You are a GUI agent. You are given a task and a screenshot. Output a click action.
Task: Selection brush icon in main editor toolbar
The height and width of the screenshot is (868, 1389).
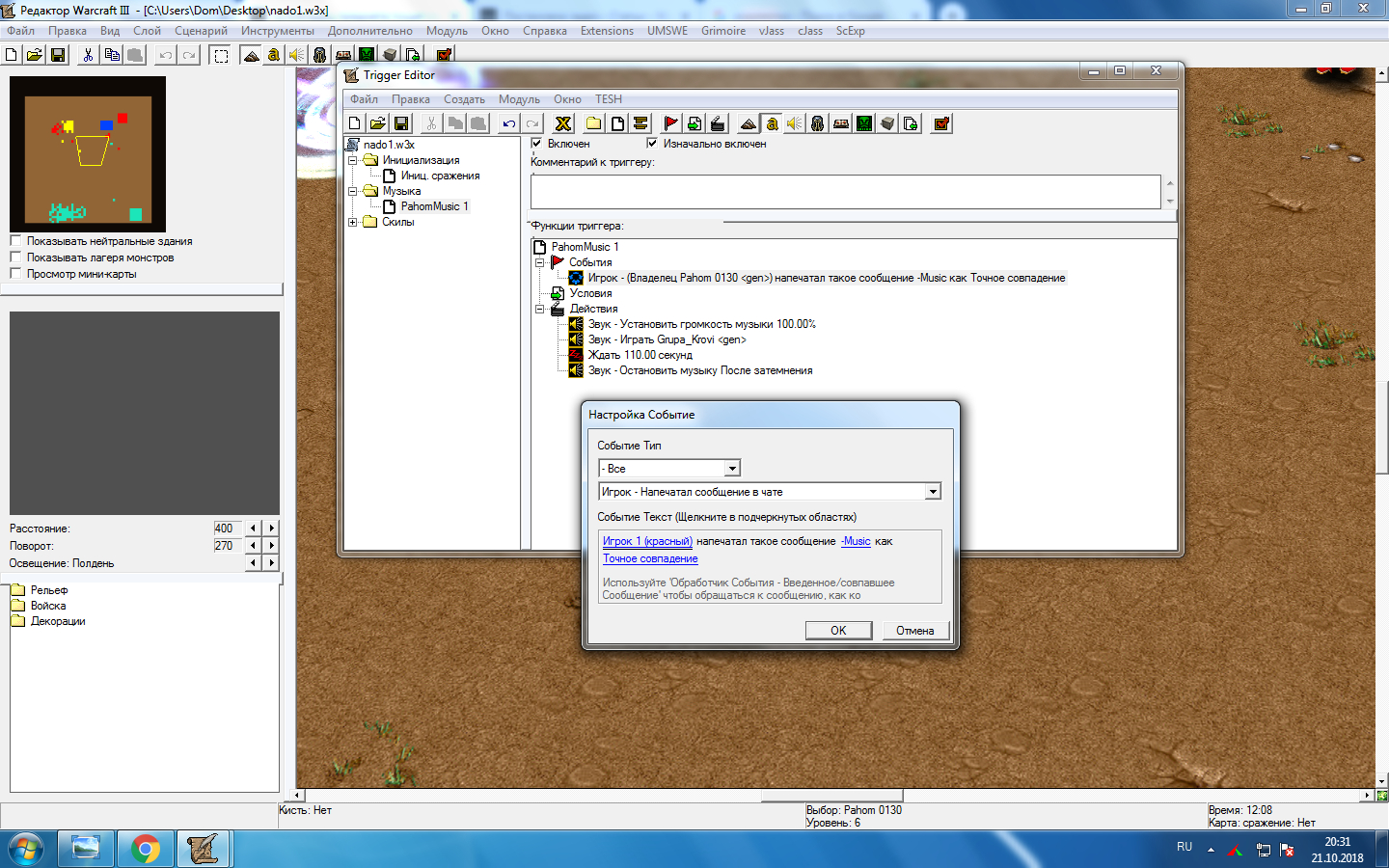[221, 55]
